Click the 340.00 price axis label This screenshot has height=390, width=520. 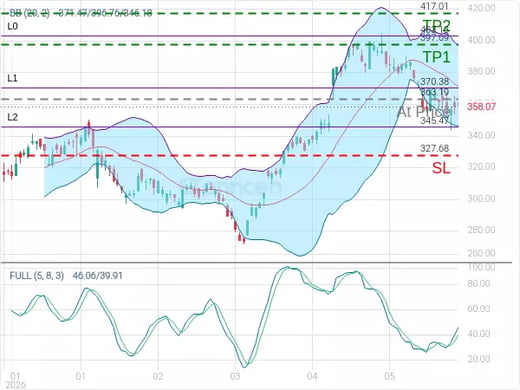click(x=481, y=135)
